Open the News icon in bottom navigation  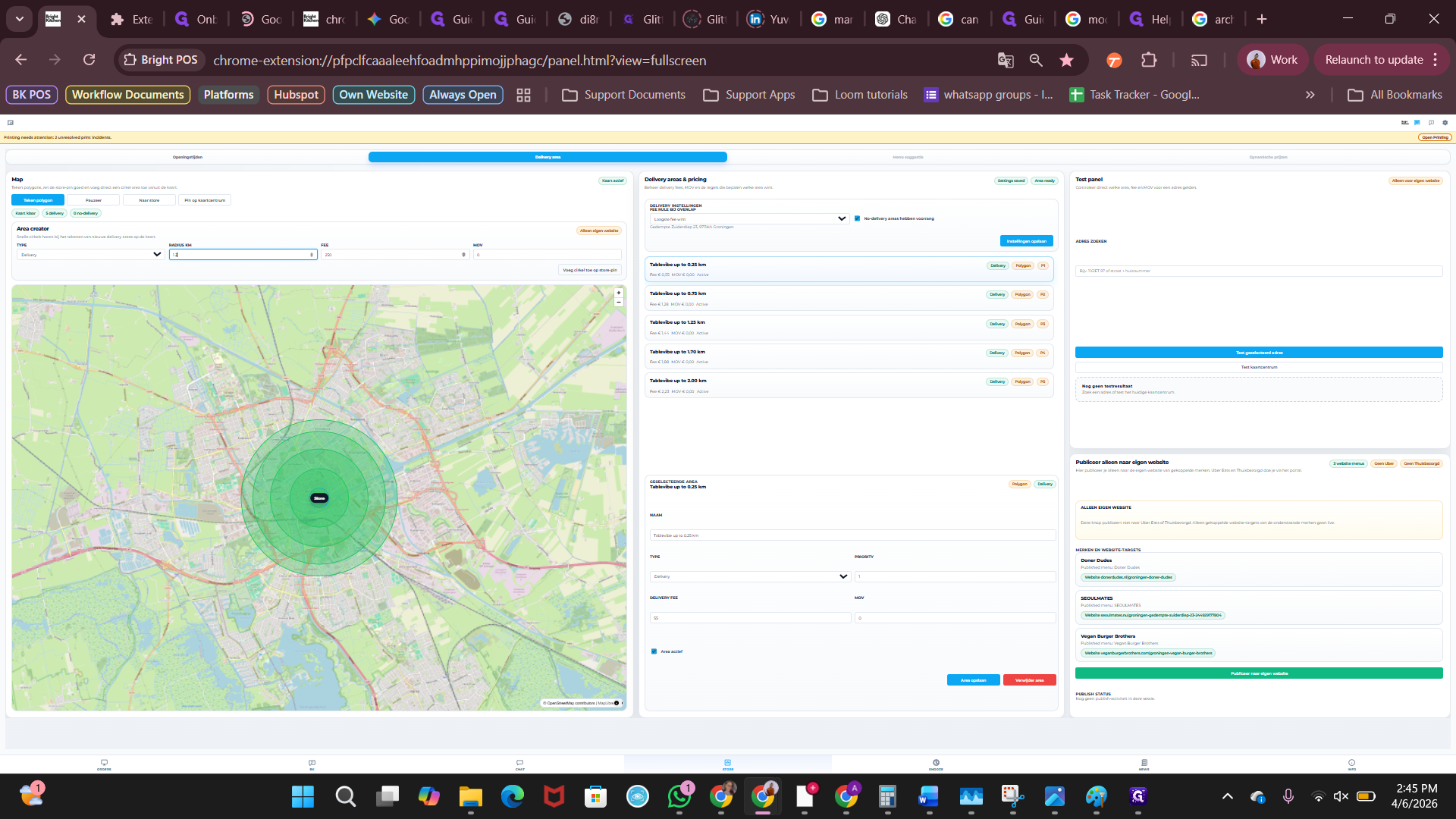tap(1144, 764)
